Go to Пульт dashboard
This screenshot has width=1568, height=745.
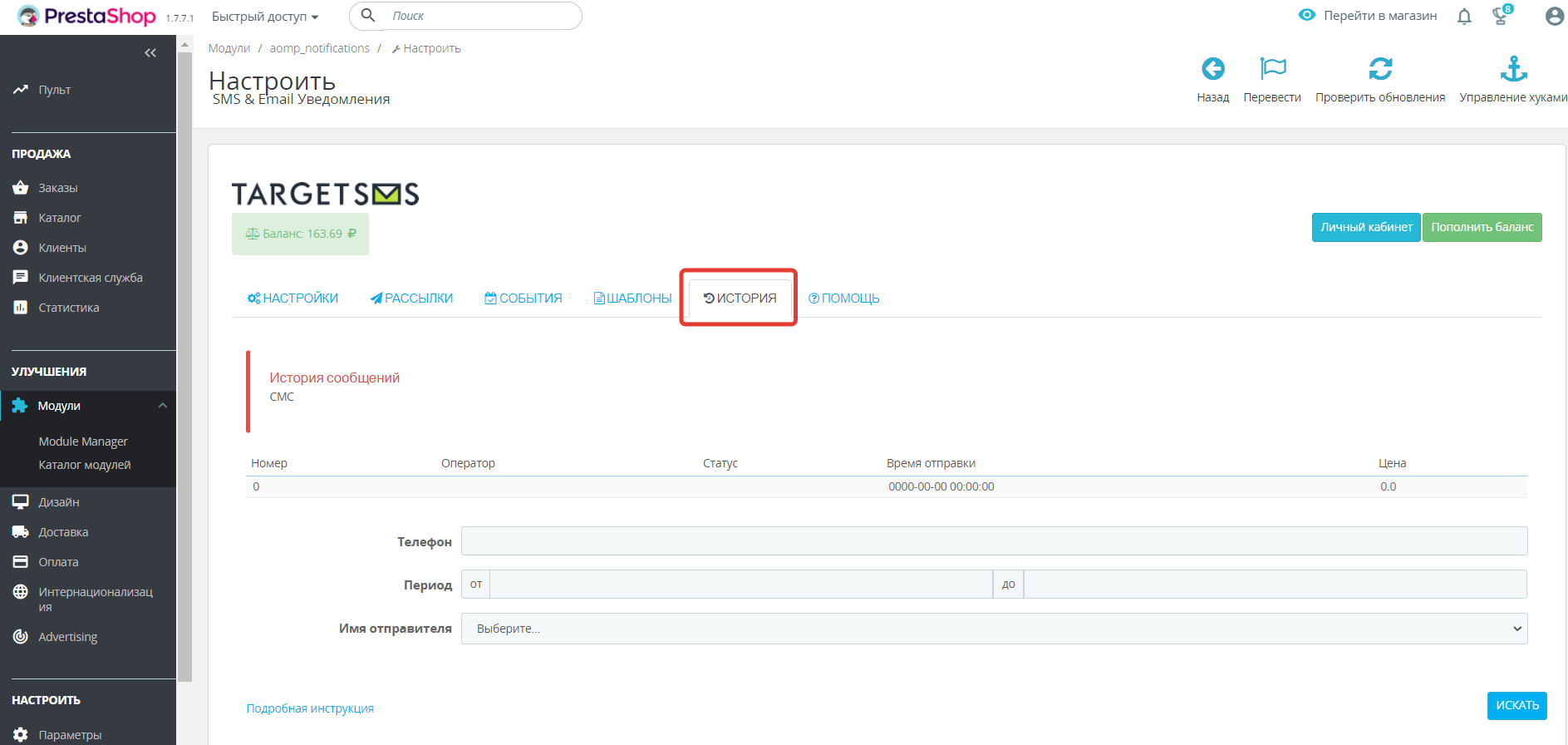55,90
